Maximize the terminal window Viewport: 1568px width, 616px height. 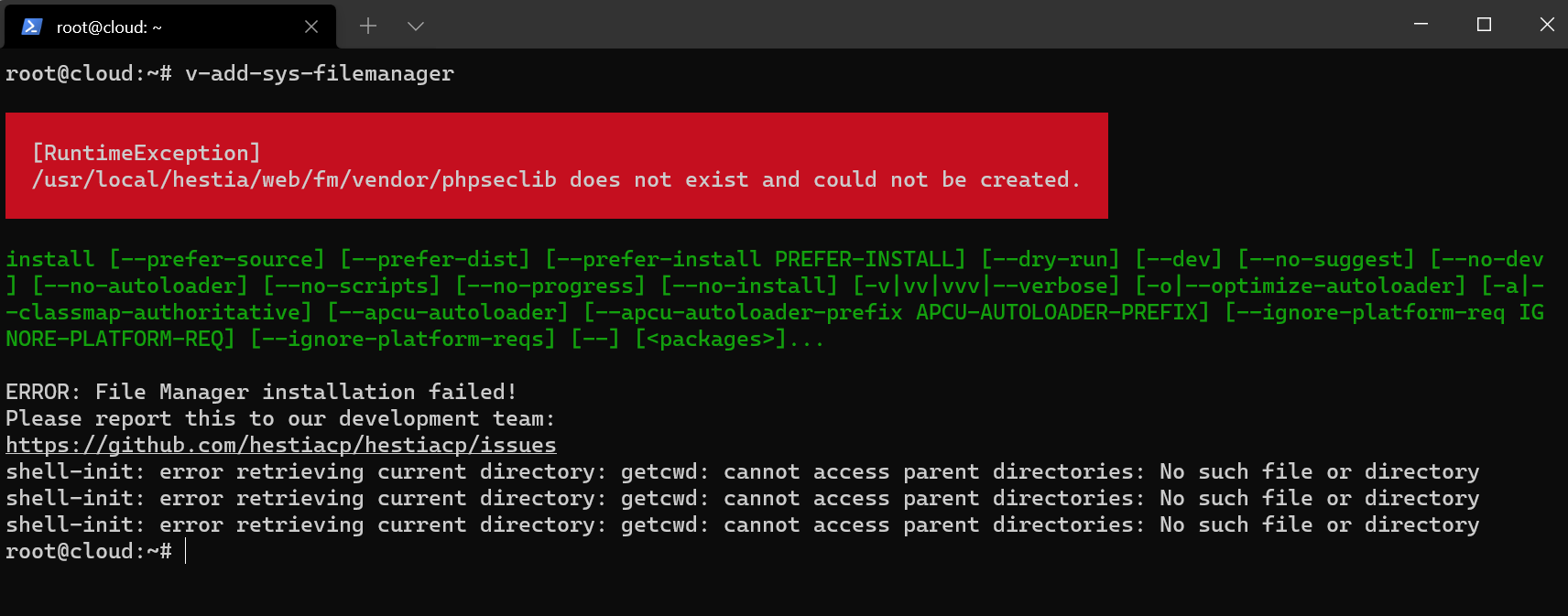[1484, 25]
